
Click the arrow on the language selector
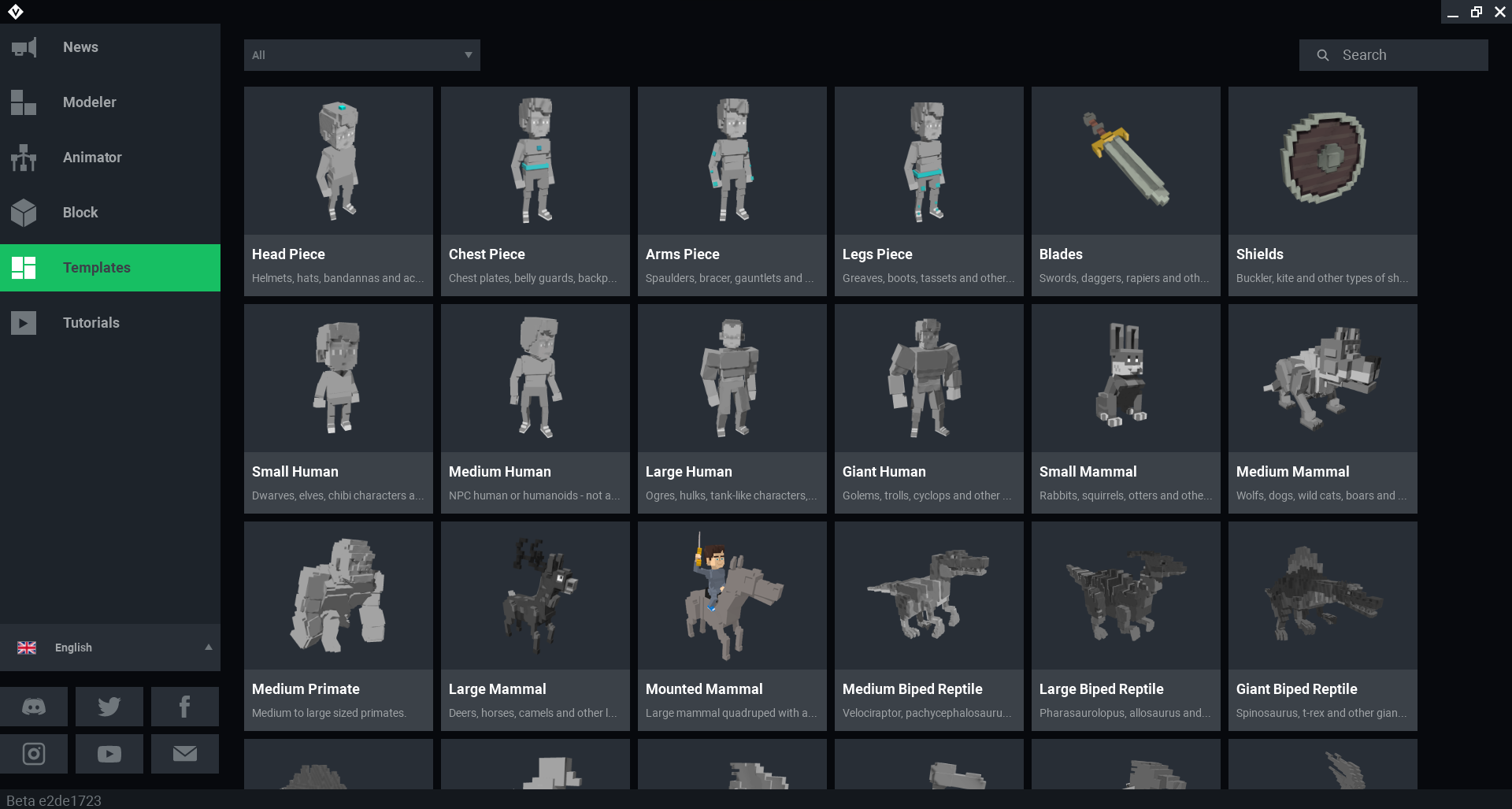209,648
